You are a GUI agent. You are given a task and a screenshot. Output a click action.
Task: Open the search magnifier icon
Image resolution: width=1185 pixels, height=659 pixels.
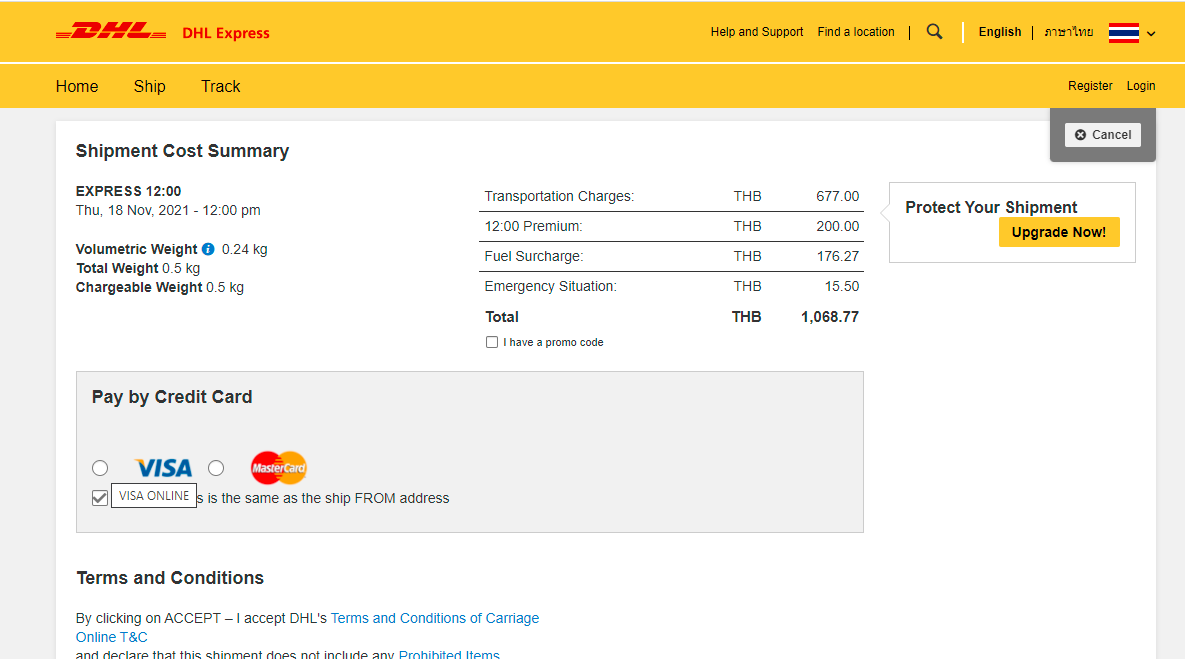click(935, 32)
